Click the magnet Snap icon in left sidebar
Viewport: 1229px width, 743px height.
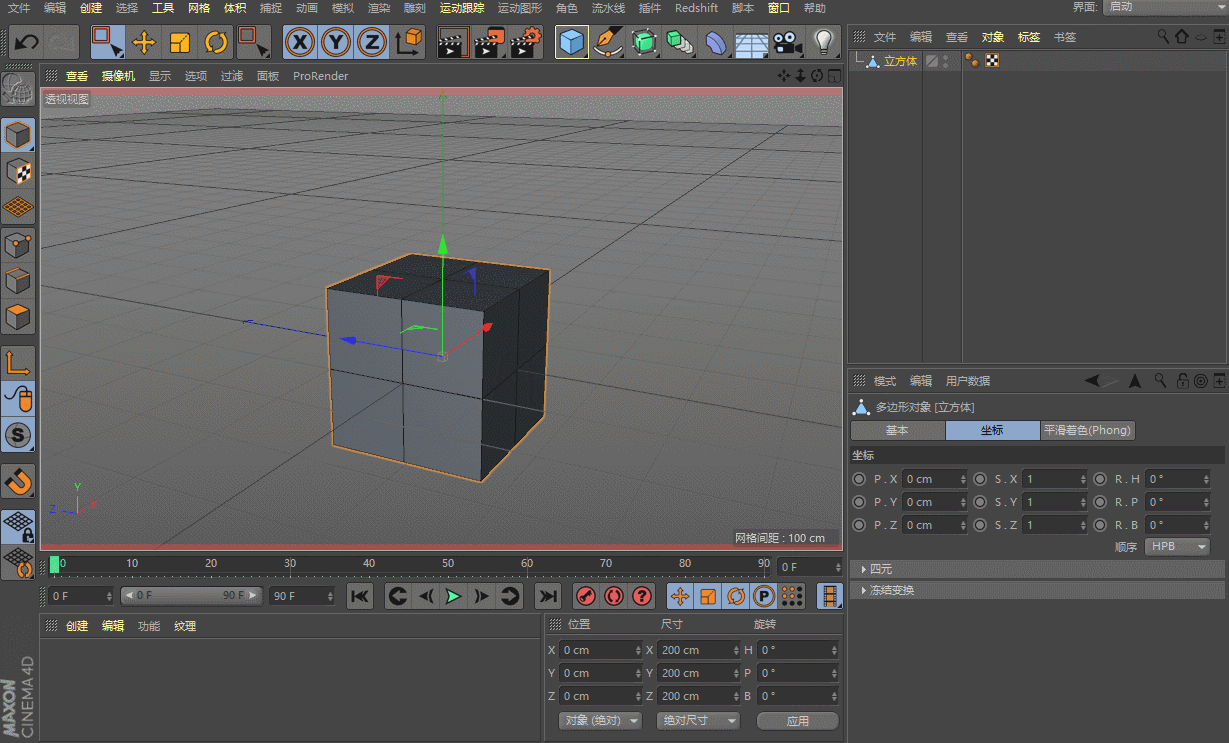tap(18, 482)
